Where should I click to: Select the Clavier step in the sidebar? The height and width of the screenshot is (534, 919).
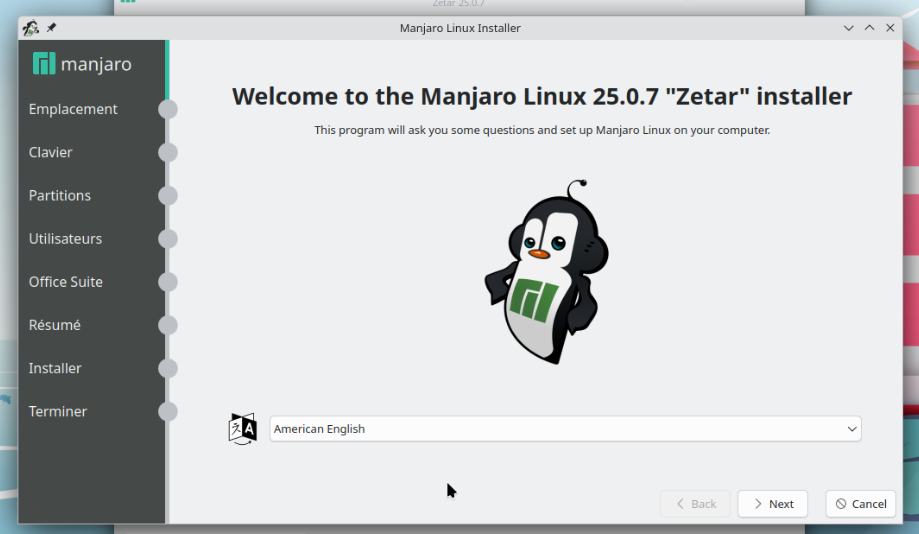(50, 152)
